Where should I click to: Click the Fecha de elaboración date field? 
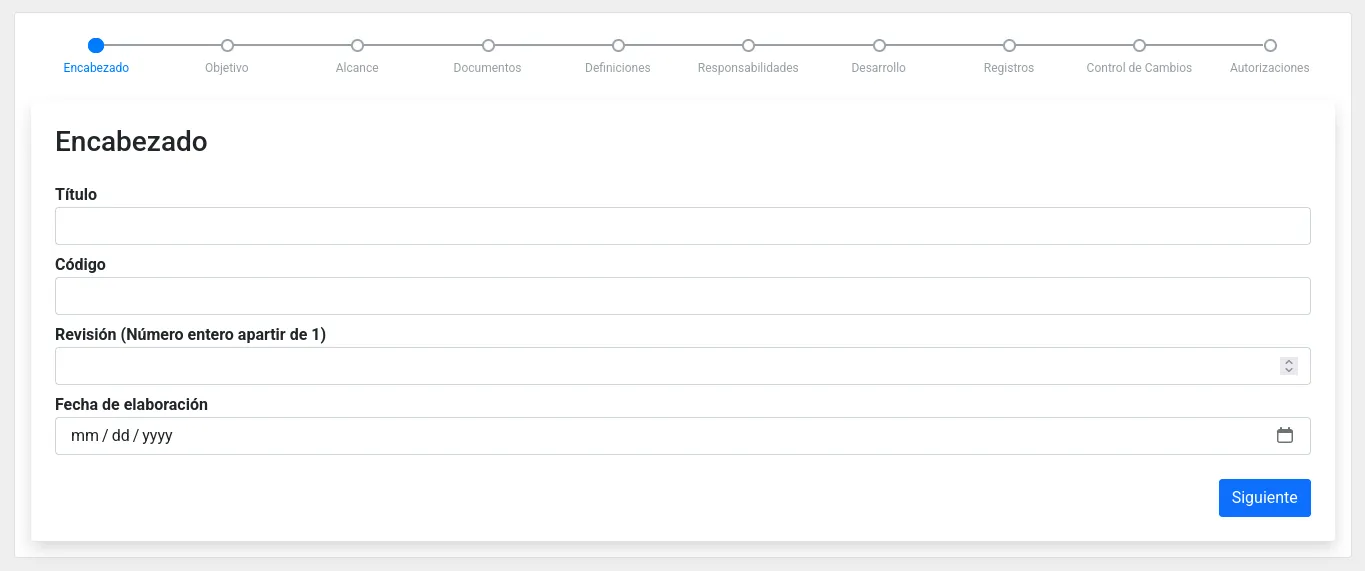coord(660,436)
